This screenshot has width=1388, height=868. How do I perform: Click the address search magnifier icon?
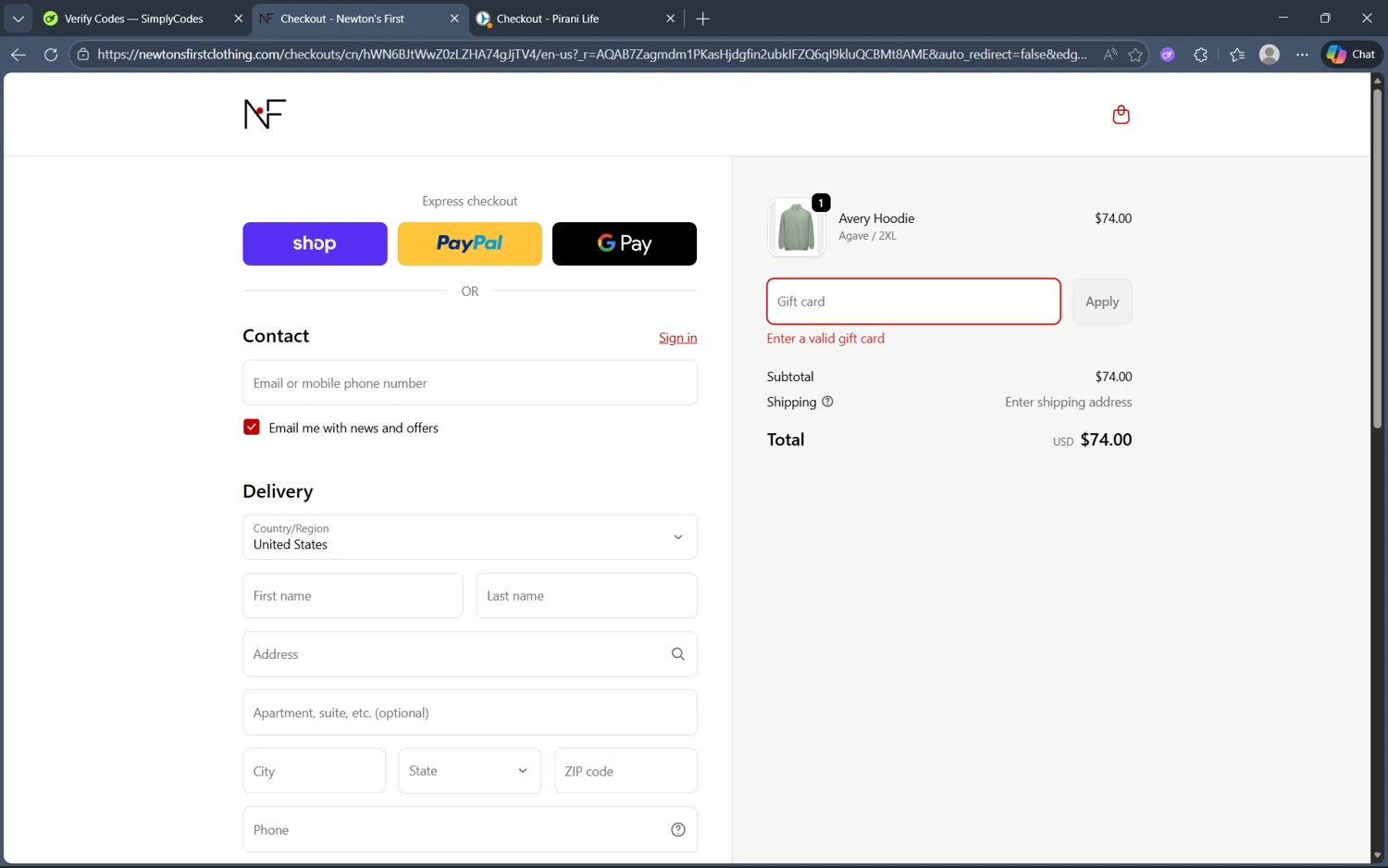pos(677,654)
